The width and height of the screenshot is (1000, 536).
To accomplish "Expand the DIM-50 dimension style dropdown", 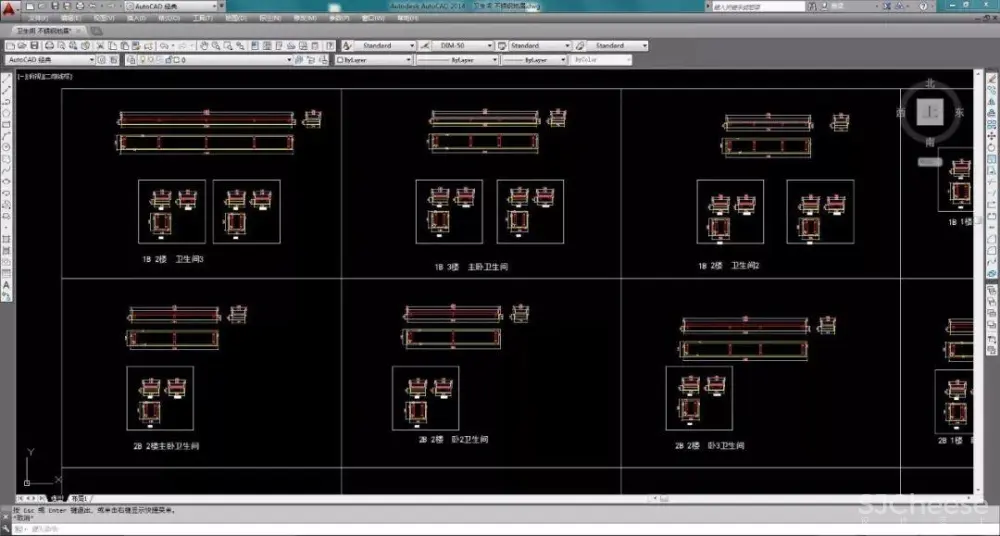I will pos(490,46).
